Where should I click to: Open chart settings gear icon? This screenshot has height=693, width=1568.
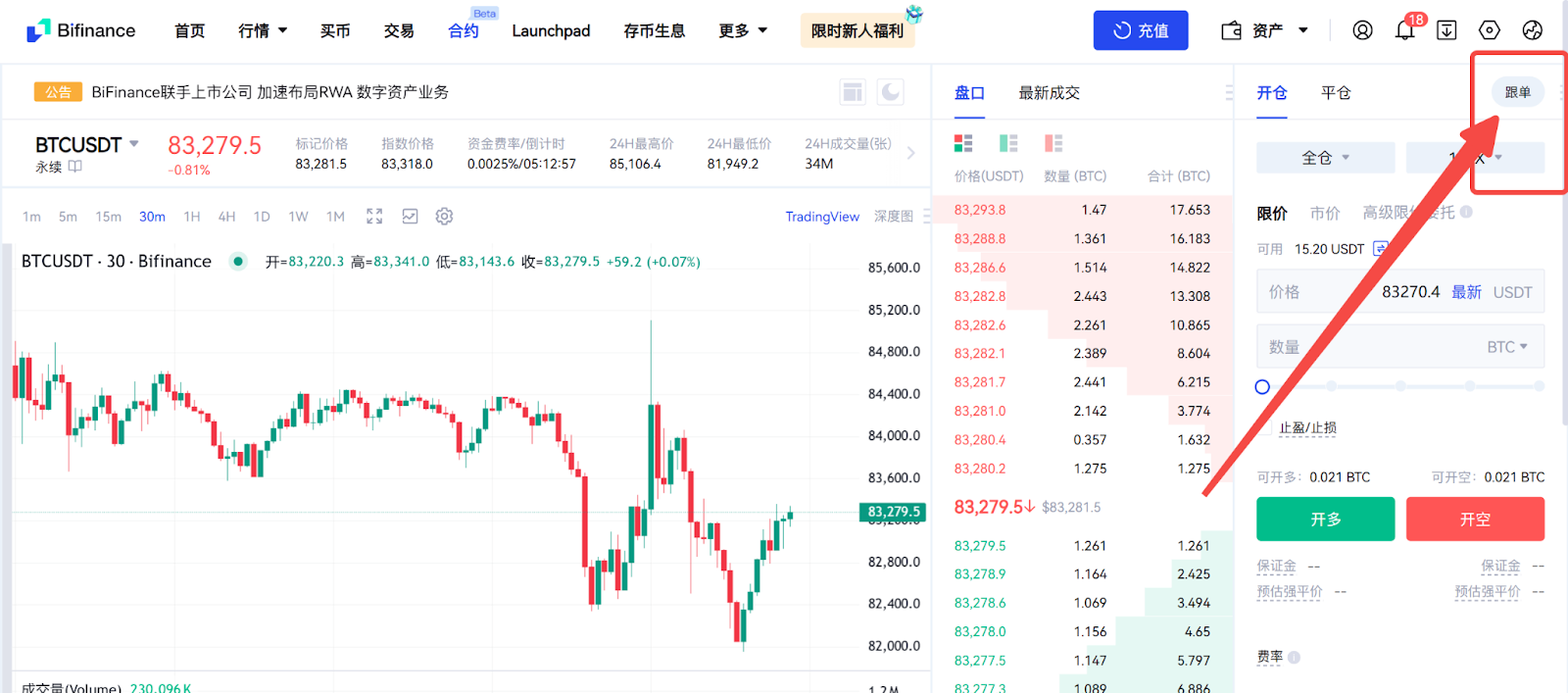click(444, 217)
